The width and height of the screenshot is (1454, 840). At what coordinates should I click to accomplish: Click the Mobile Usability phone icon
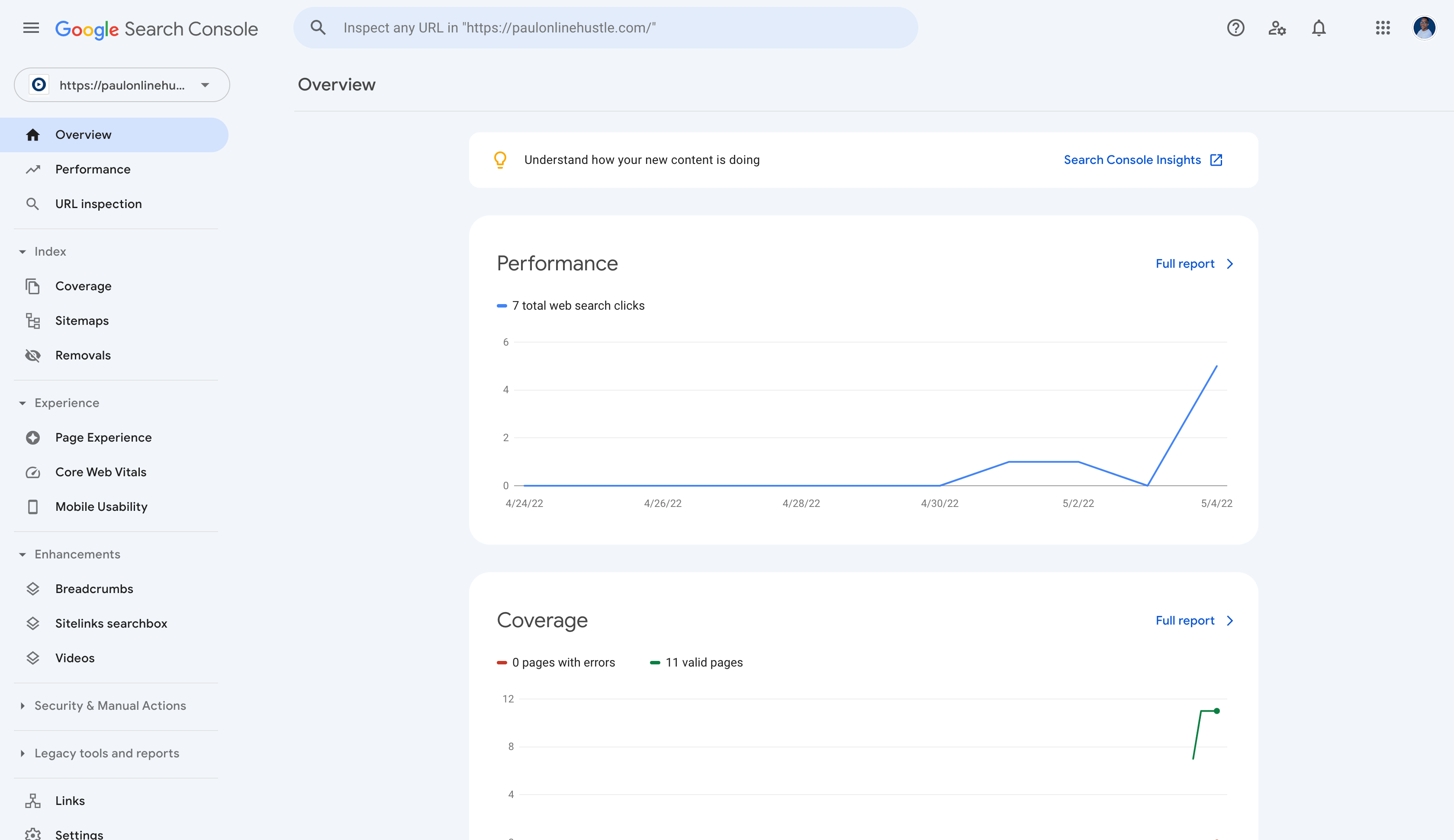(33, 507)
